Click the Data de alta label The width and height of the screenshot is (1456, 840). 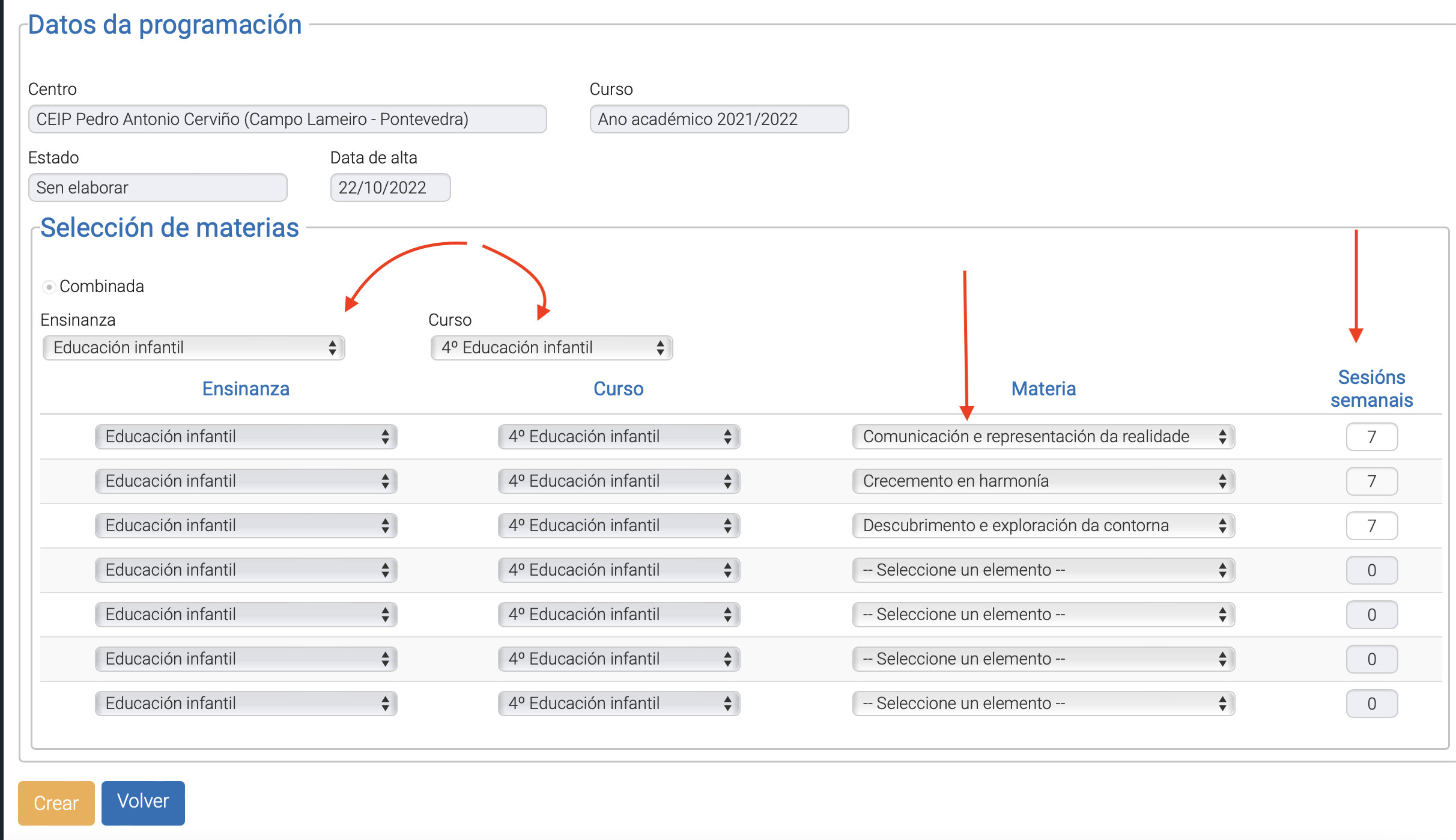pos(374,158)
